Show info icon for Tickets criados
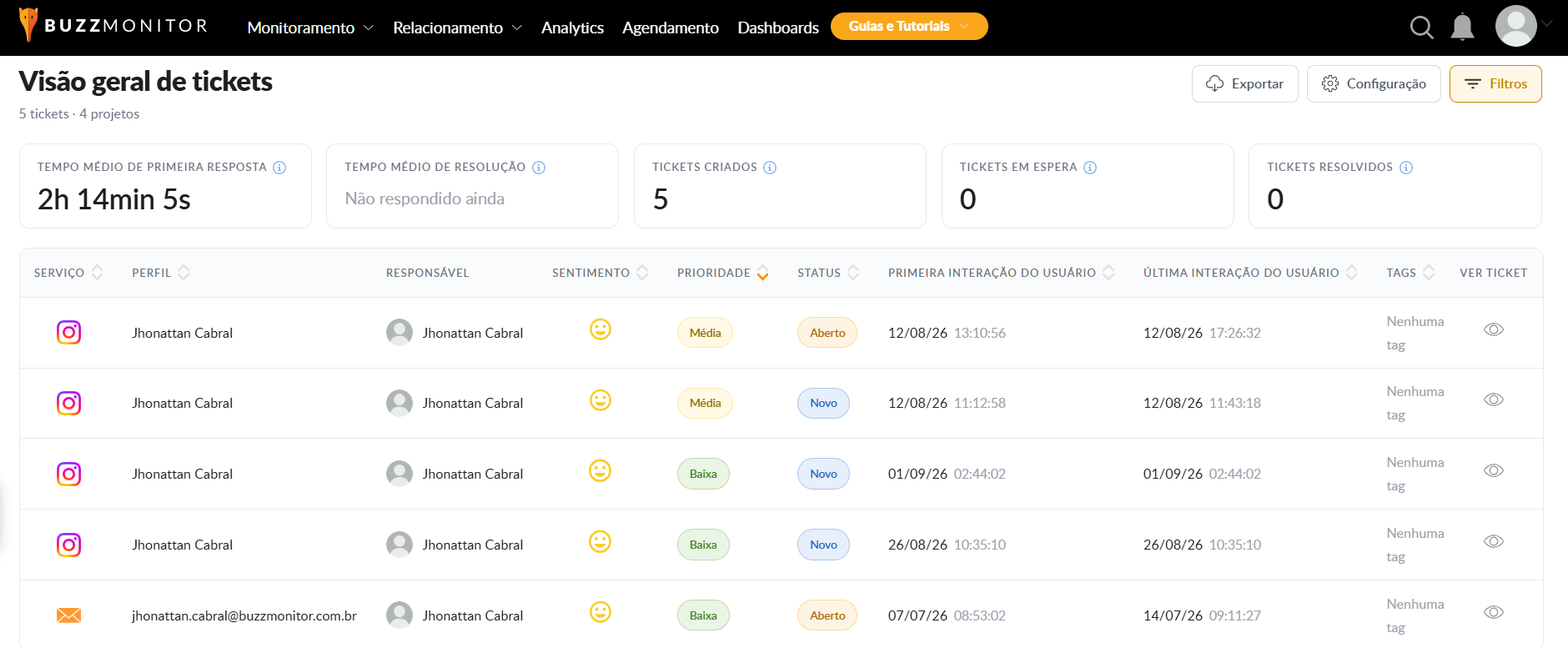 point(770,168)
